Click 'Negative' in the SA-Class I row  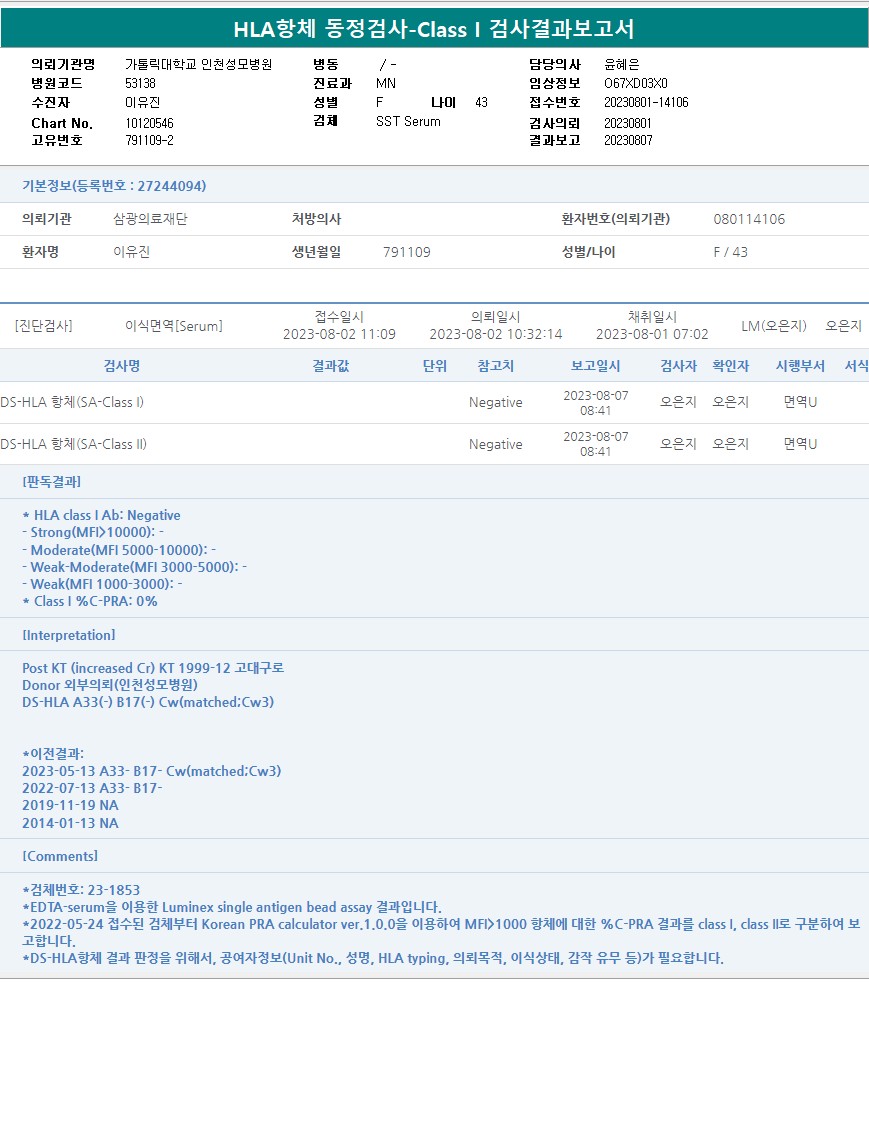[495, 402]
